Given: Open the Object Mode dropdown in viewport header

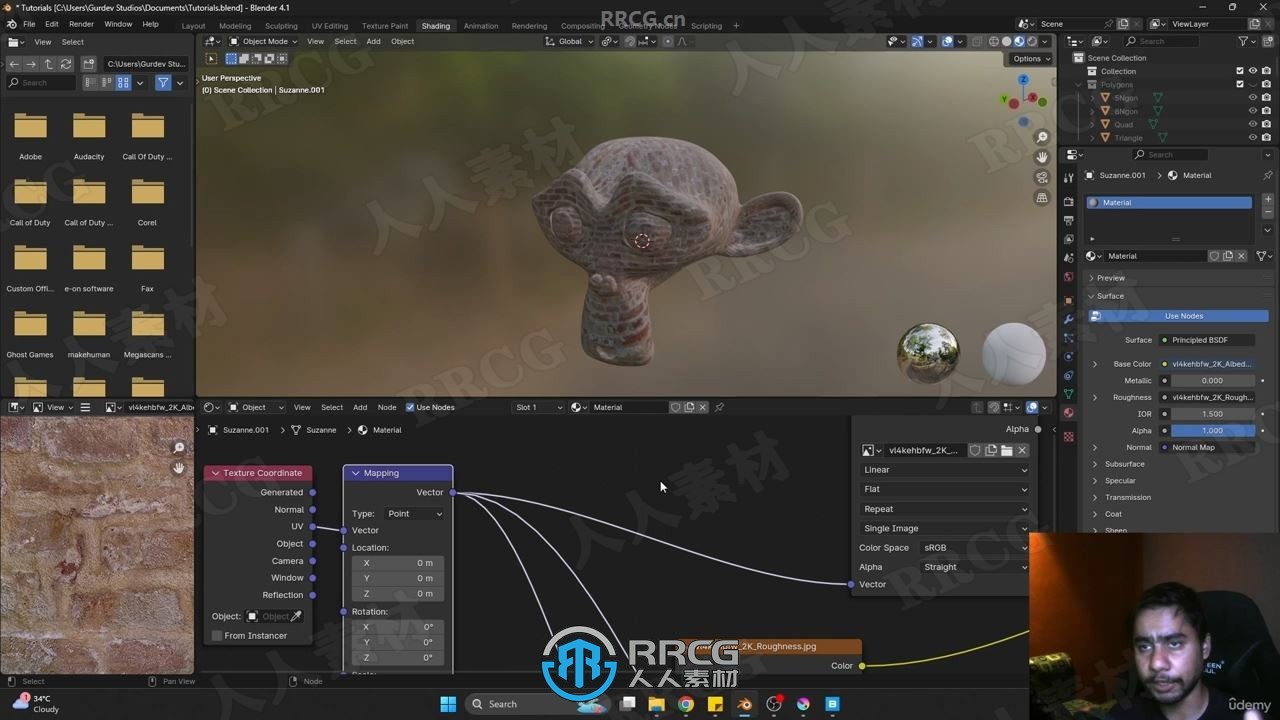Looking at the screenshot, I should [263, 41].
